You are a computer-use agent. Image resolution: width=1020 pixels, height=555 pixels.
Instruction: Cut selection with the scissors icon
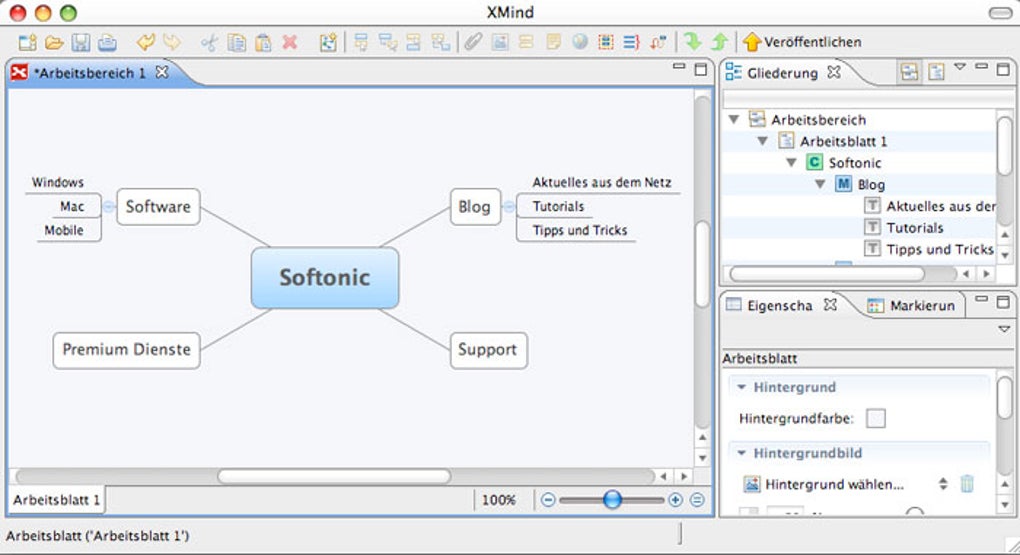tap(209, 43)
